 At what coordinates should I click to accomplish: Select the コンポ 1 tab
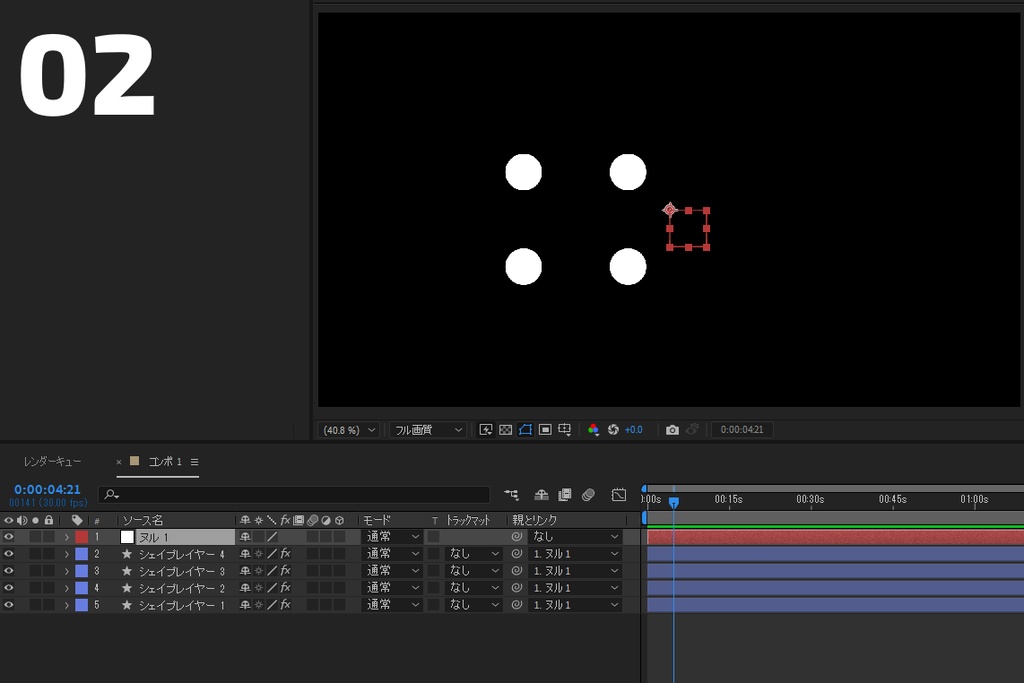click(165, 461)
